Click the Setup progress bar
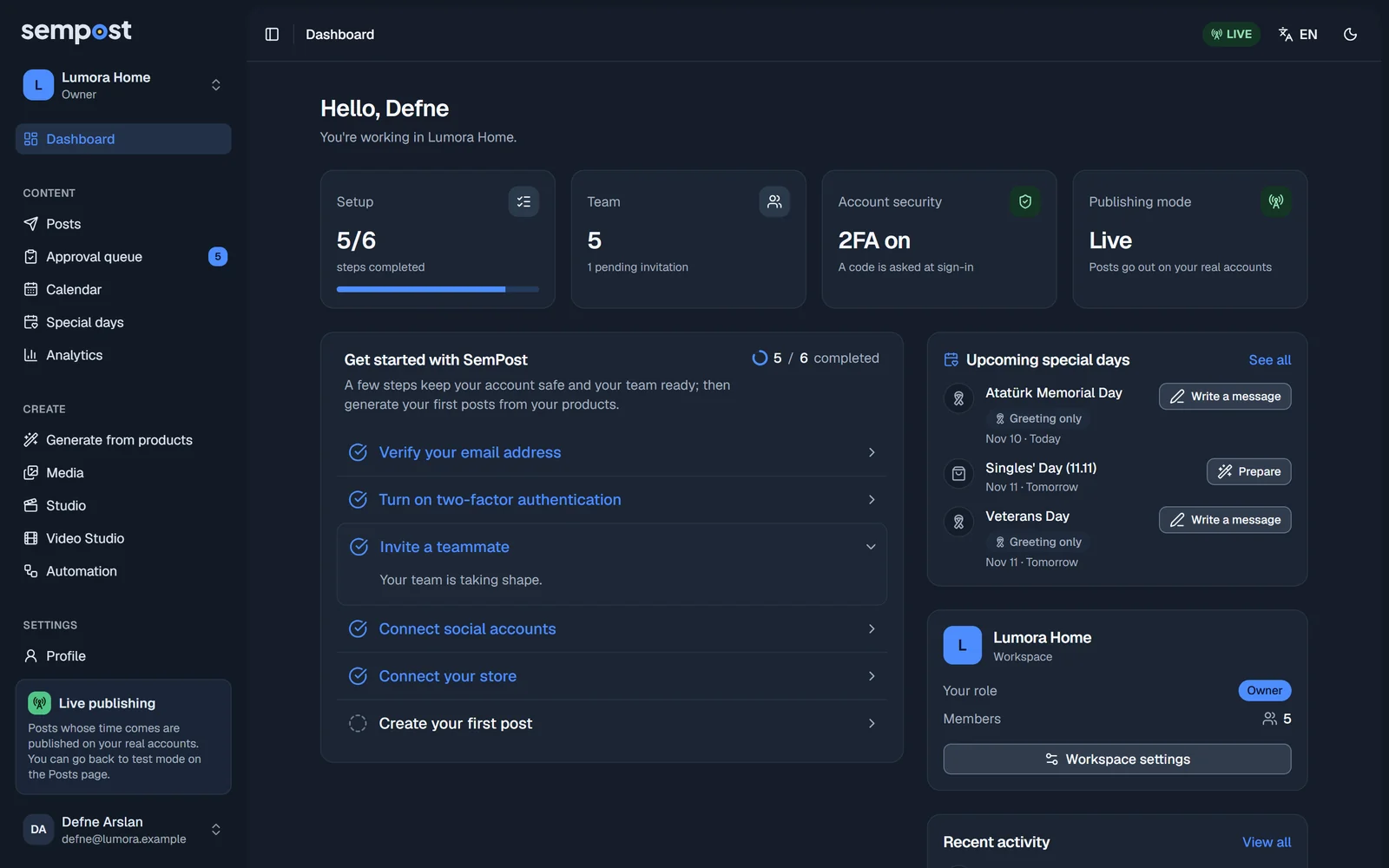 click(438, 289)
